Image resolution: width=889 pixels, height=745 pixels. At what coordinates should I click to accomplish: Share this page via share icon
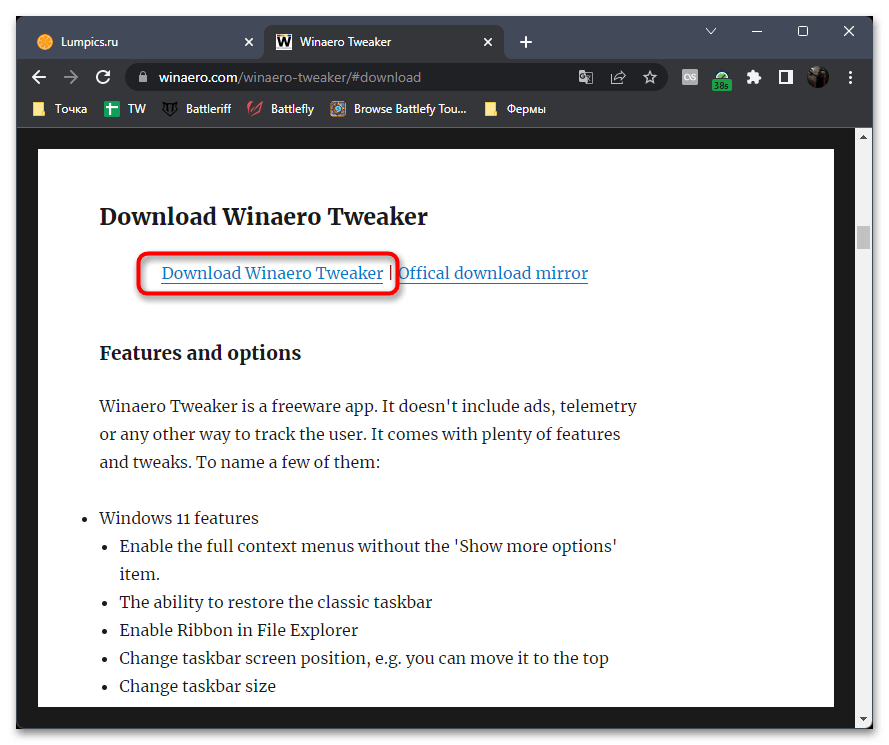618,77
